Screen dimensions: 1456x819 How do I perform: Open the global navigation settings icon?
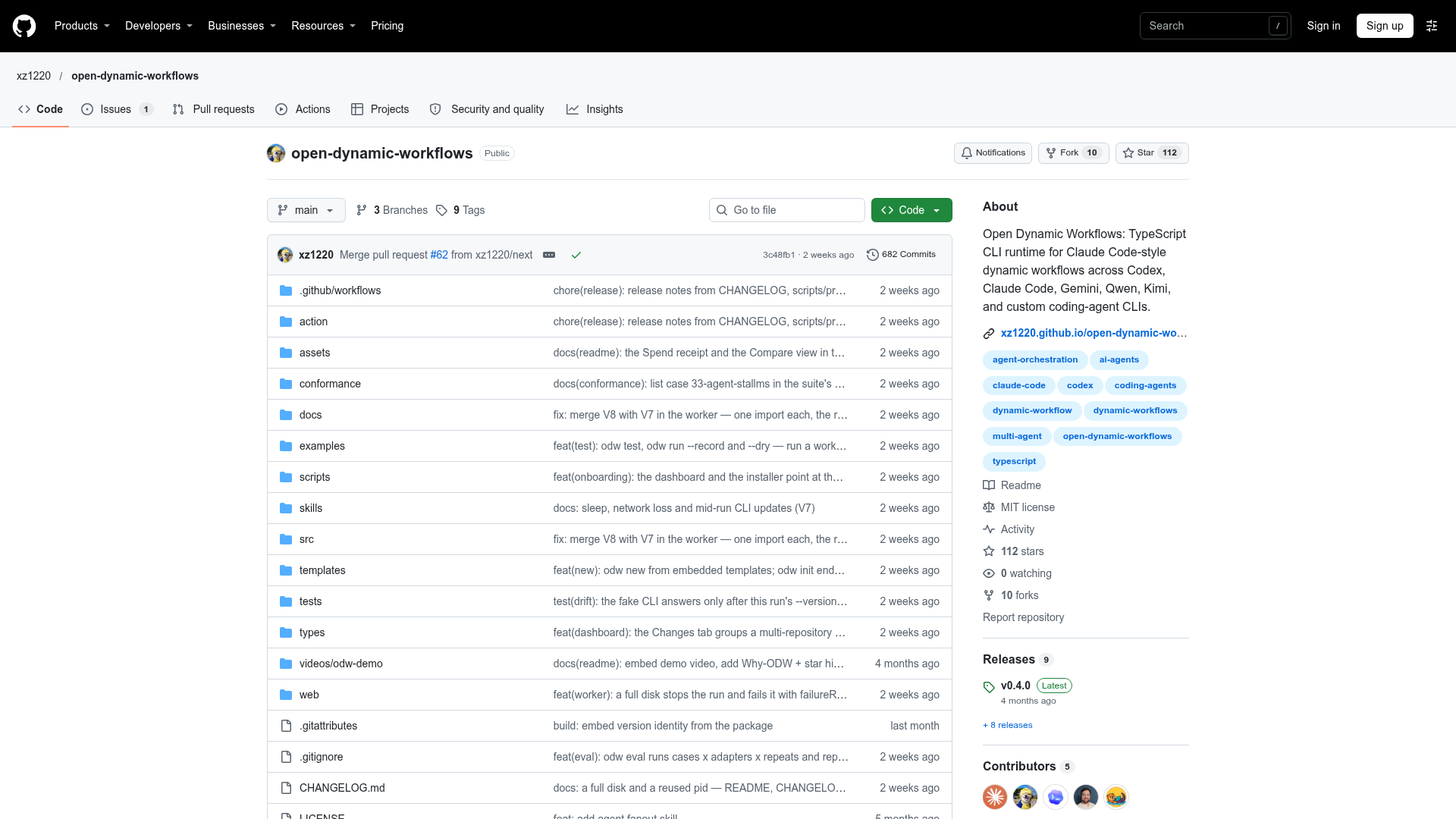pyautogui.click(x=1432, y=26)
